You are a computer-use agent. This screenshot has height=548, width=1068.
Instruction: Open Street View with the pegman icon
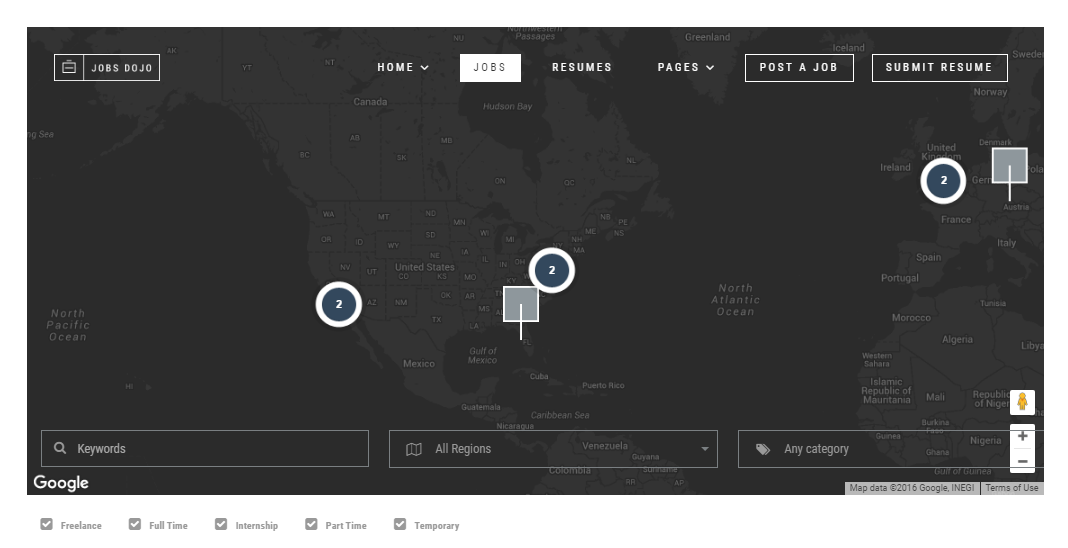point(1022,402)
